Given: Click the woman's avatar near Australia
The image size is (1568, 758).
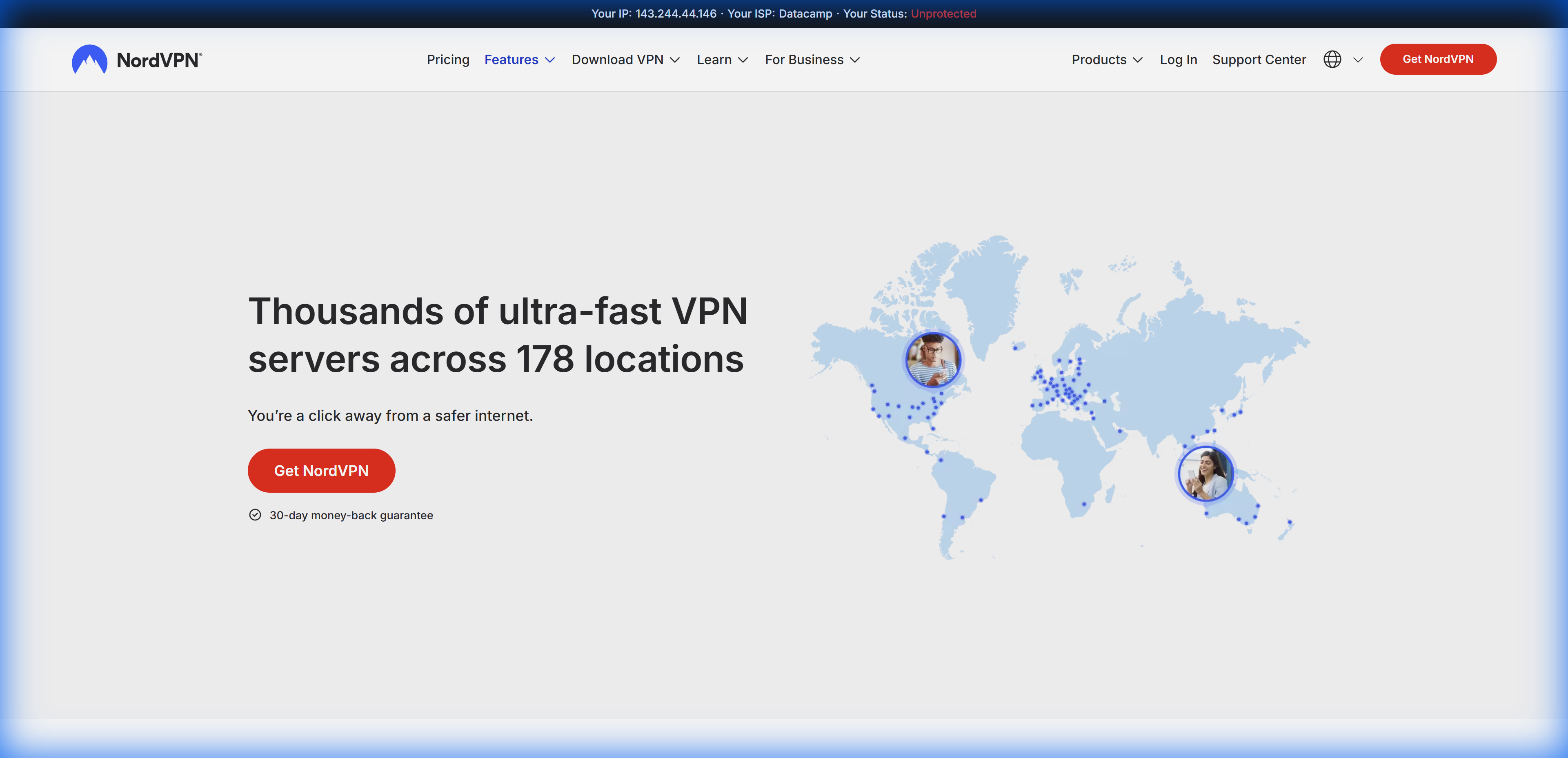Looking at the screenshot, I should coord(1205,473).
